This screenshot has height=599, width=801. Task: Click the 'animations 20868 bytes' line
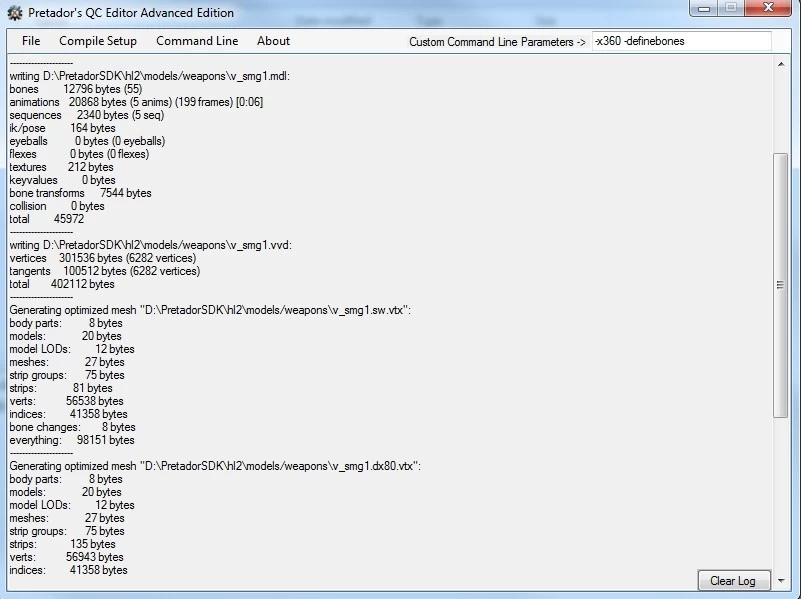pyautogui.click(x=136, y=102)
